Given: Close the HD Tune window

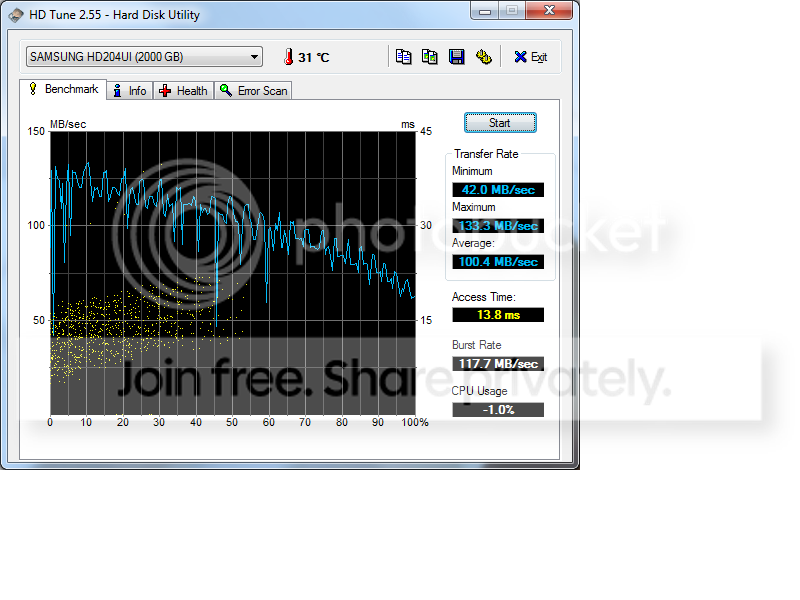Looking at the screenshot, I should click(549, 11).
